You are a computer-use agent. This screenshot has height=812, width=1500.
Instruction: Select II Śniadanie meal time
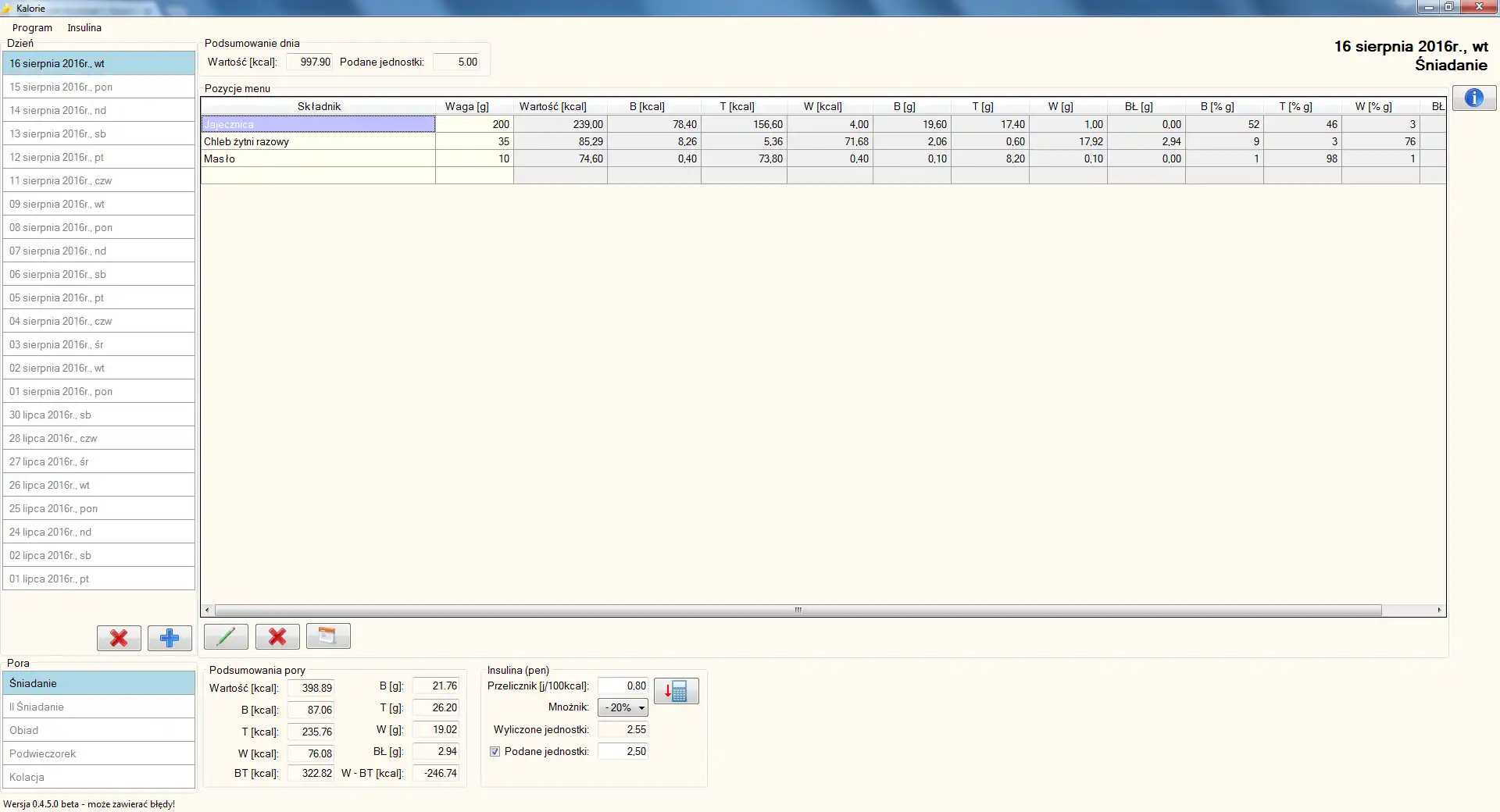(x=98, y=707)
